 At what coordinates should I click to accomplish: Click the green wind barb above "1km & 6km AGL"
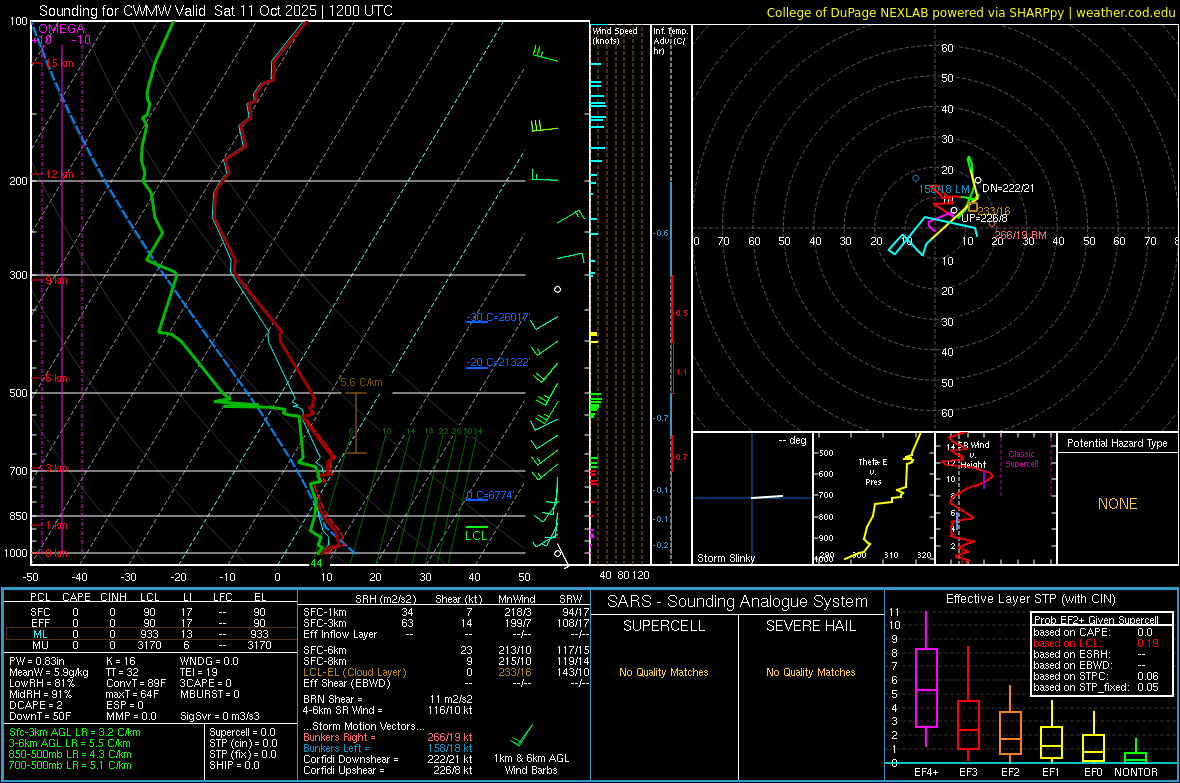[521, 735]
